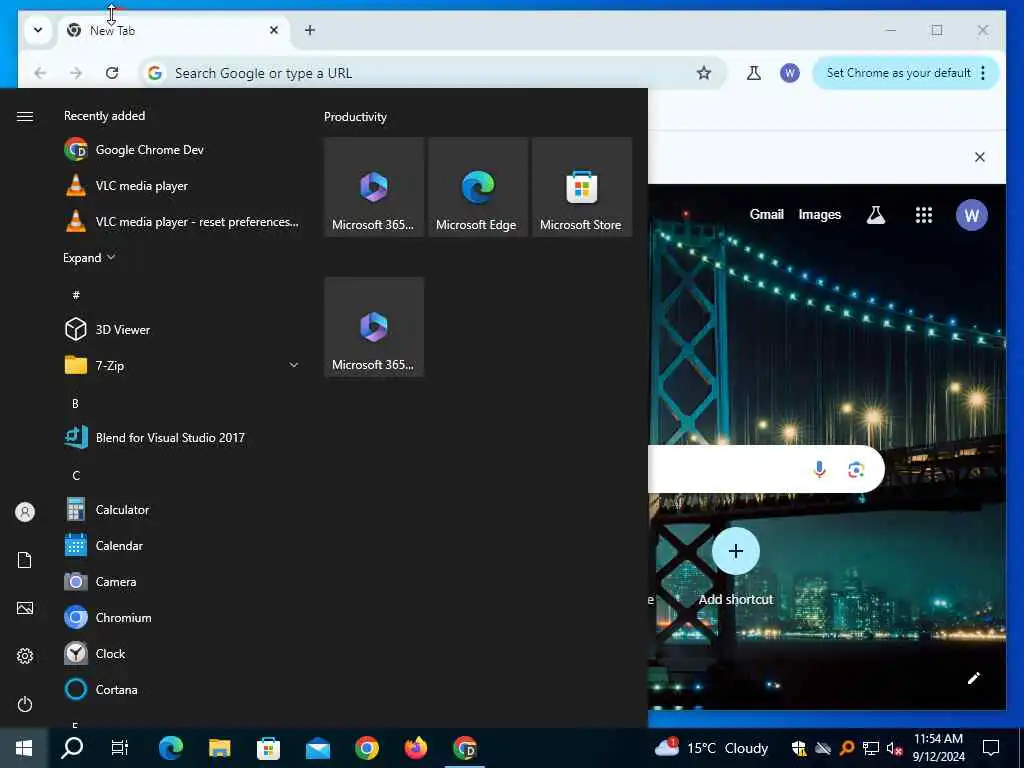Expand the Recently added list

(x=89, y=257)
